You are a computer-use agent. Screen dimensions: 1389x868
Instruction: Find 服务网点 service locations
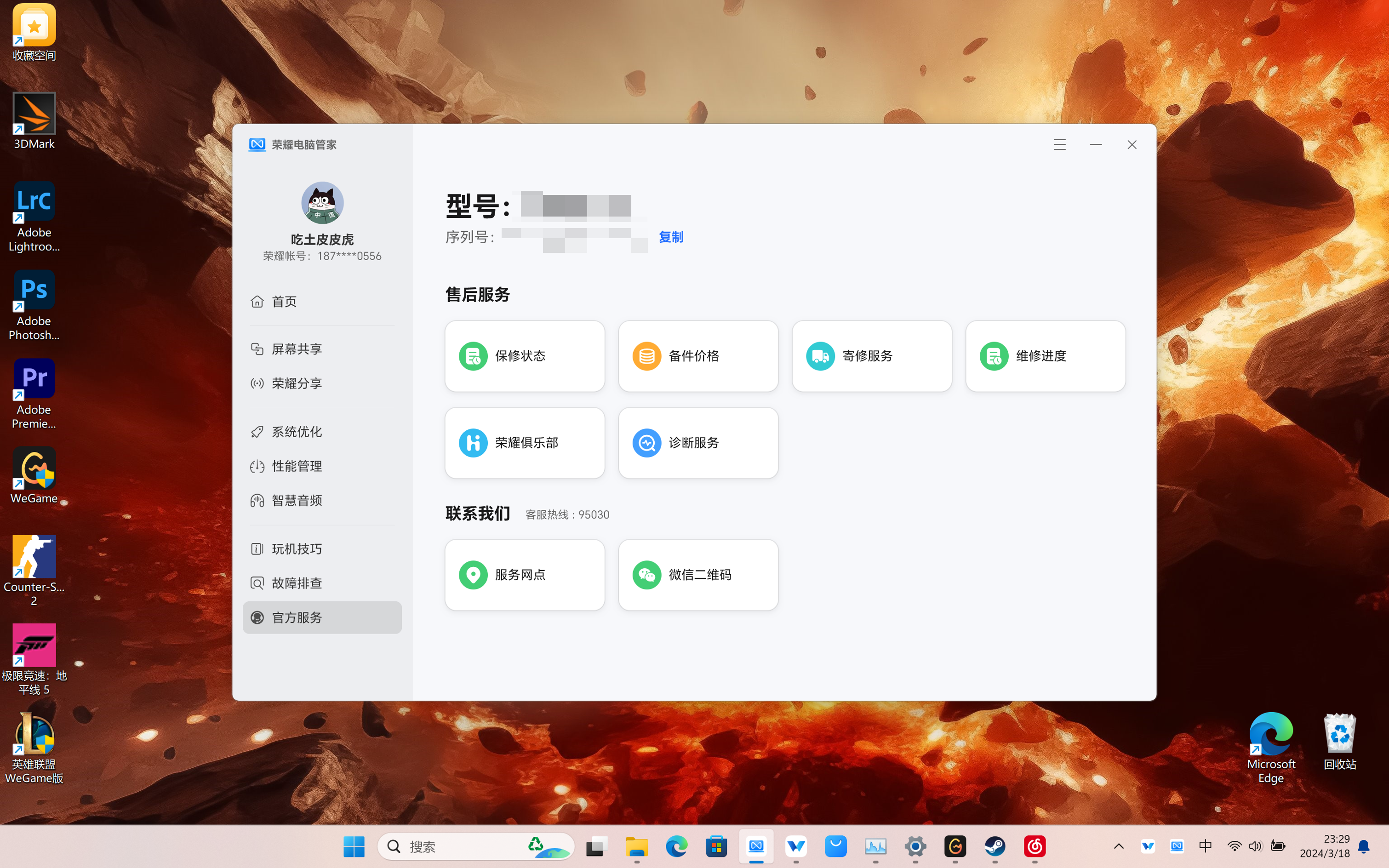point(524,575)
